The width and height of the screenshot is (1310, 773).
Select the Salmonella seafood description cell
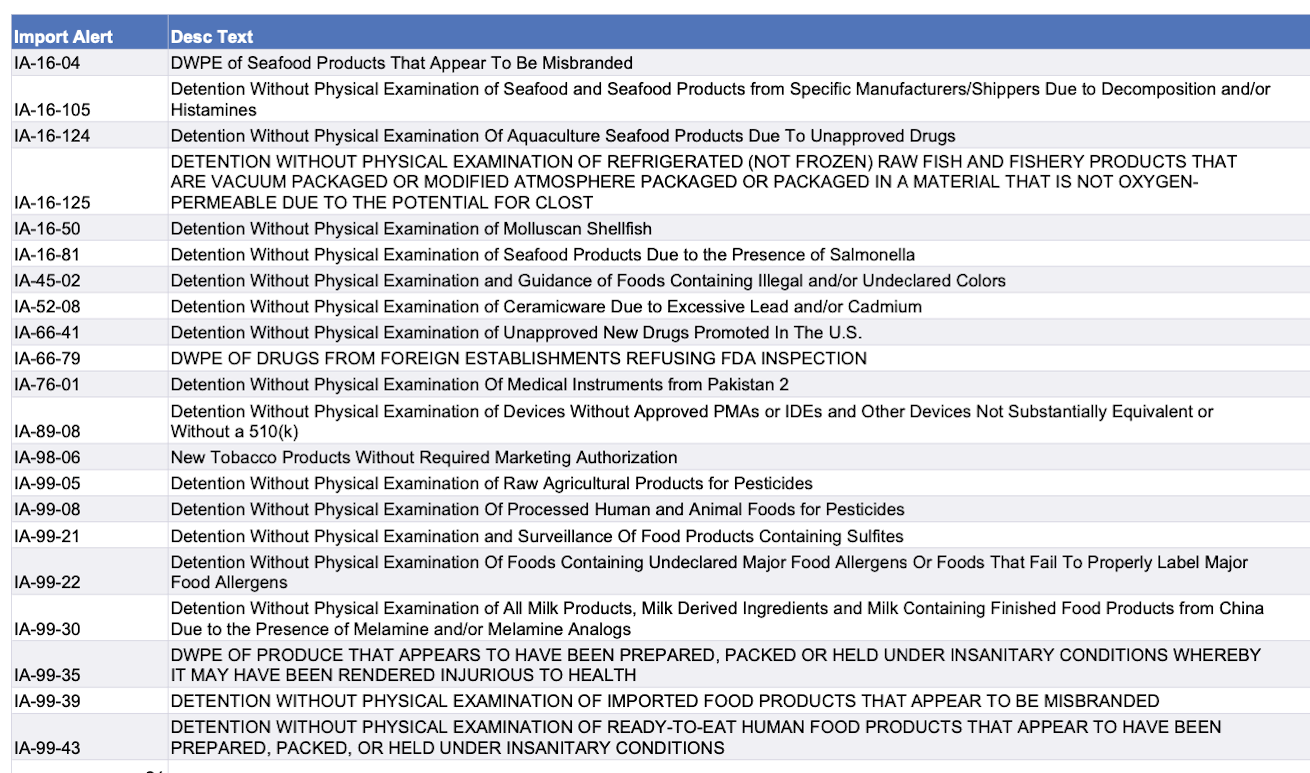(x=543, y=255)
